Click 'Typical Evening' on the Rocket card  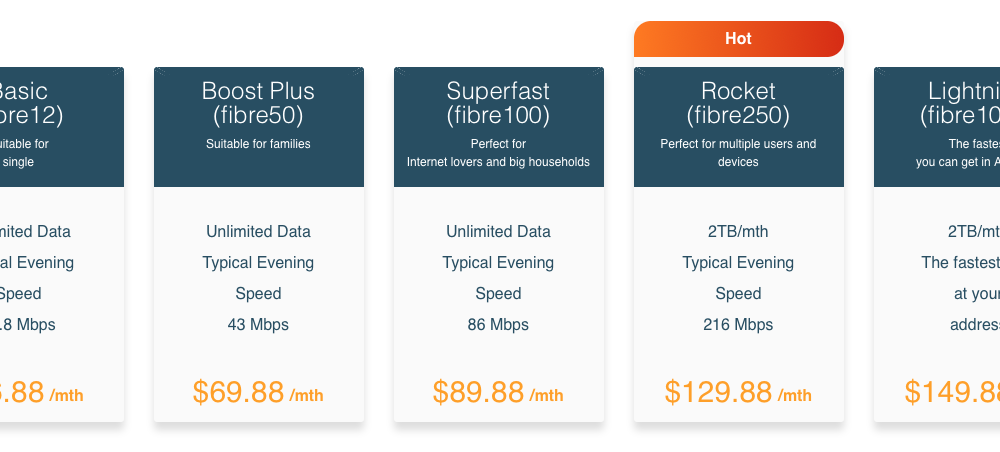[x=739, y=263]
